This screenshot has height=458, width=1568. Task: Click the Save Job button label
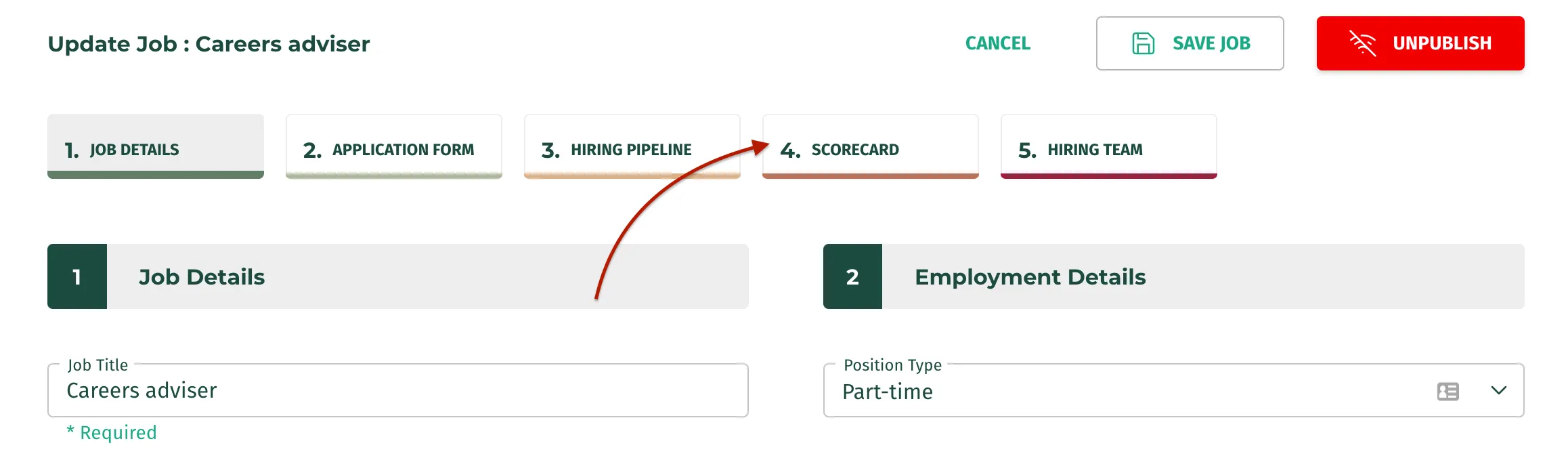[1211, 43]
